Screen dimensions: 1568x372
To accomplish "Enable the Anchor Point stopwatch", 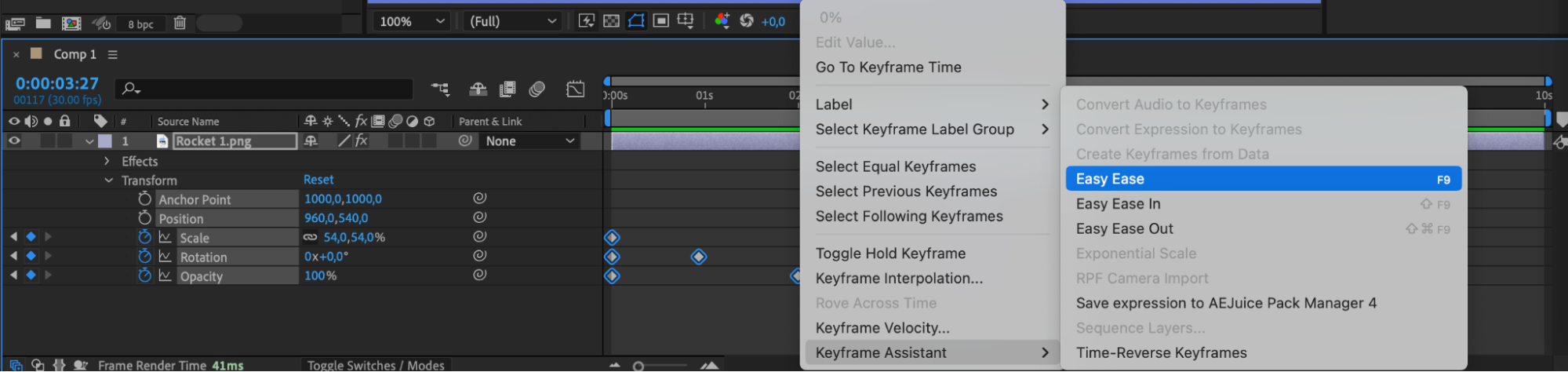I will pyautogui.click(x=144, y=199).
